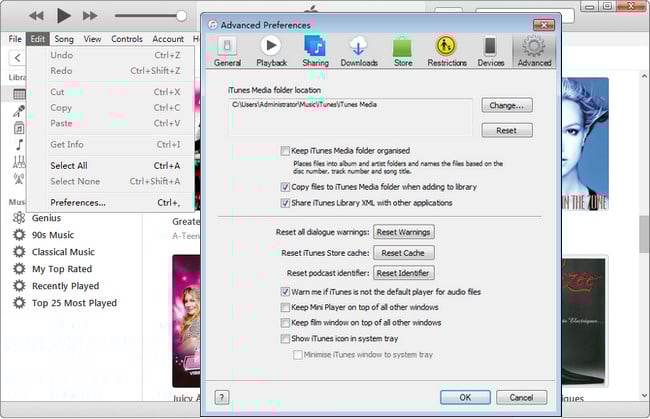Open the Restrictions preferences tab
650x419 pixels.
(x=447, y=51)
